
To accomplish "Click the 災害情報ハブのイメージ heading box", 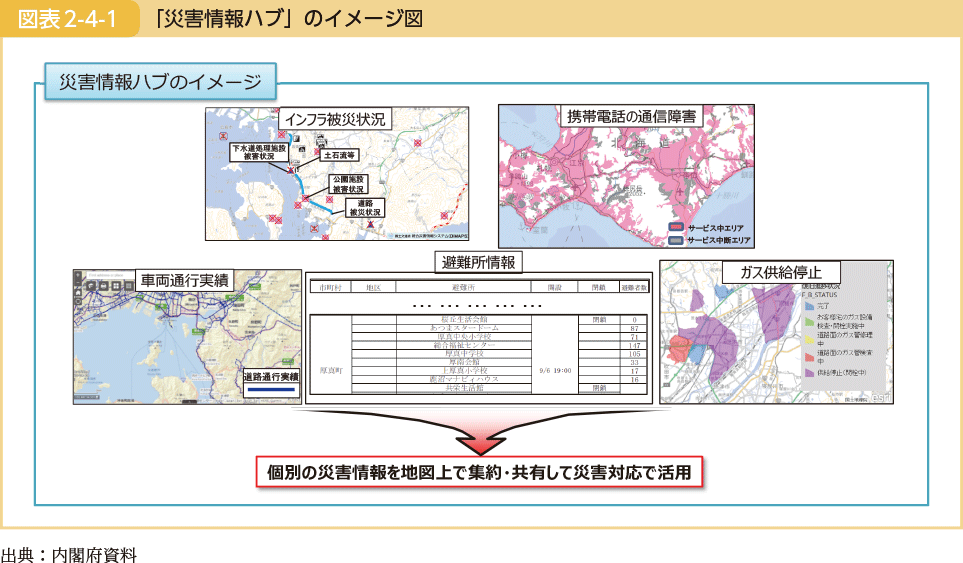I will tap(160, 82).
